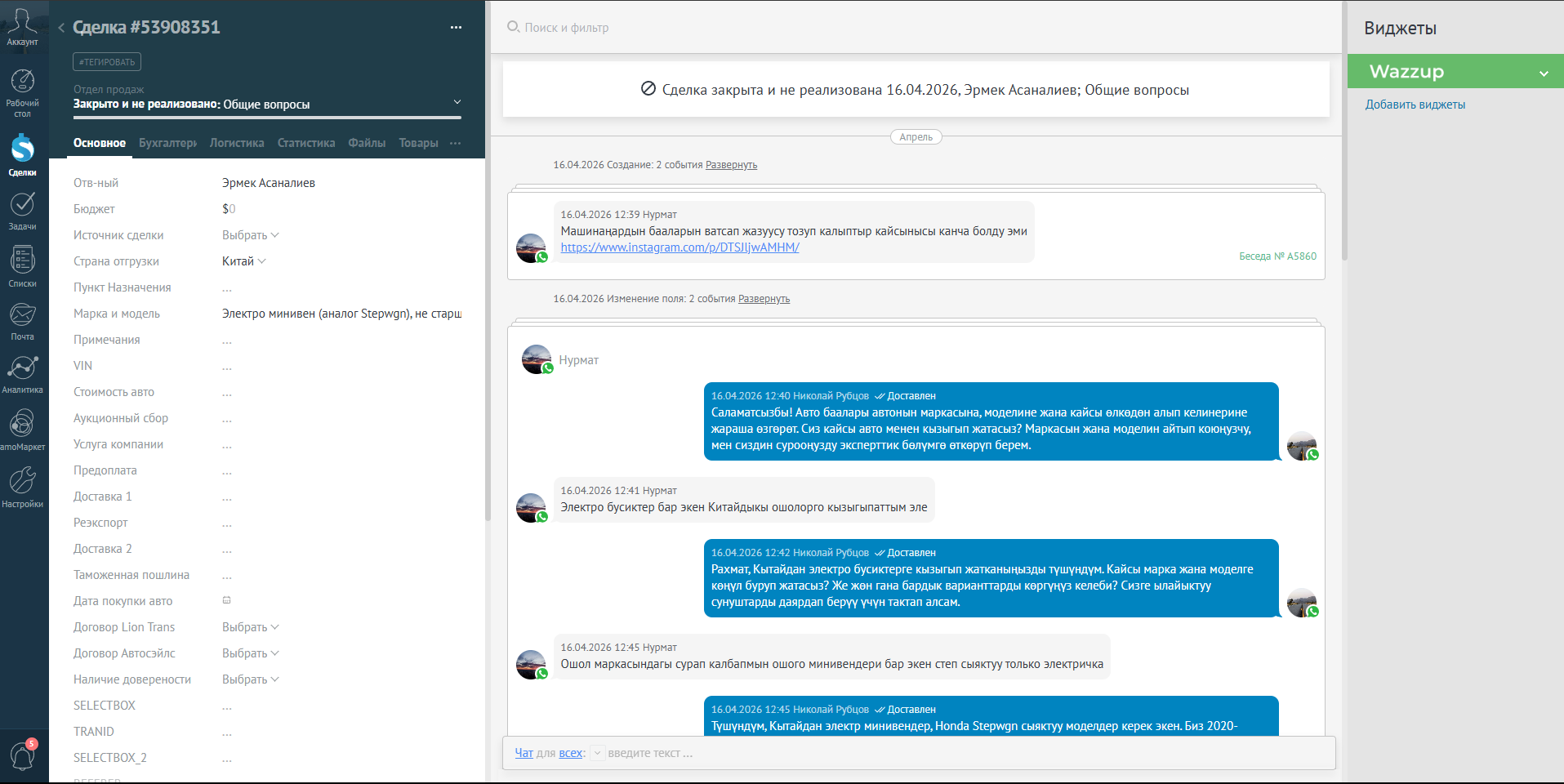Click the Чат link in message box
Screen dimensions: 1564x784
[524, 753]
